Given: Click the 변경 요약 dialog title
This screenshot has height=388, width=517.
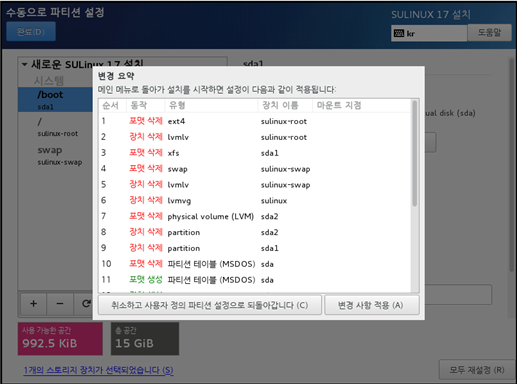Looking at the screenshot, I should (116, 76).
